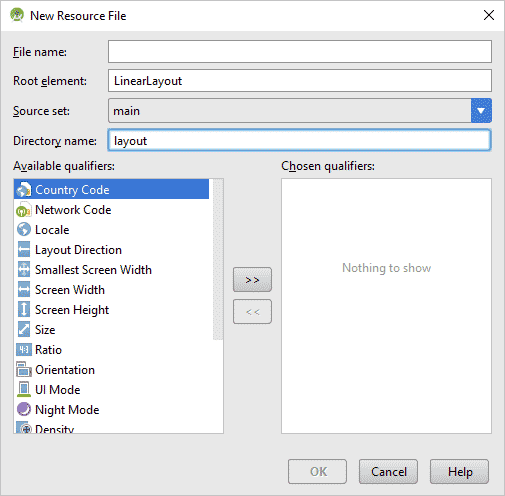This screenshot has width=505, height=496.
Task: Click the Directory name field showing layout
Action: tap(300, 140)
